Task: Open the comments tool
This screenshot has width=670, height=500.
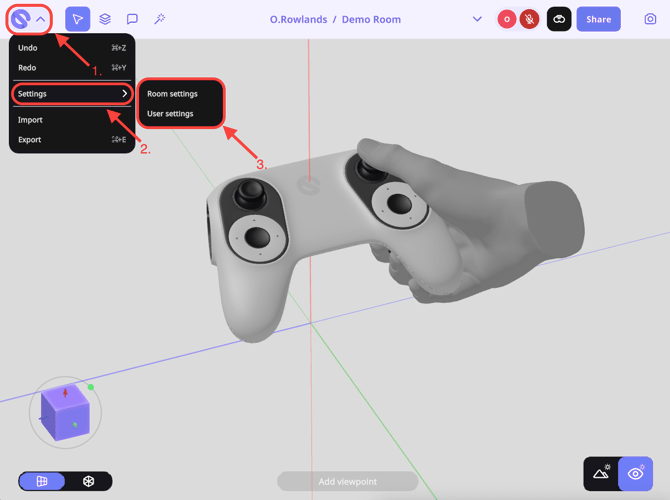Action: point(132,19)
